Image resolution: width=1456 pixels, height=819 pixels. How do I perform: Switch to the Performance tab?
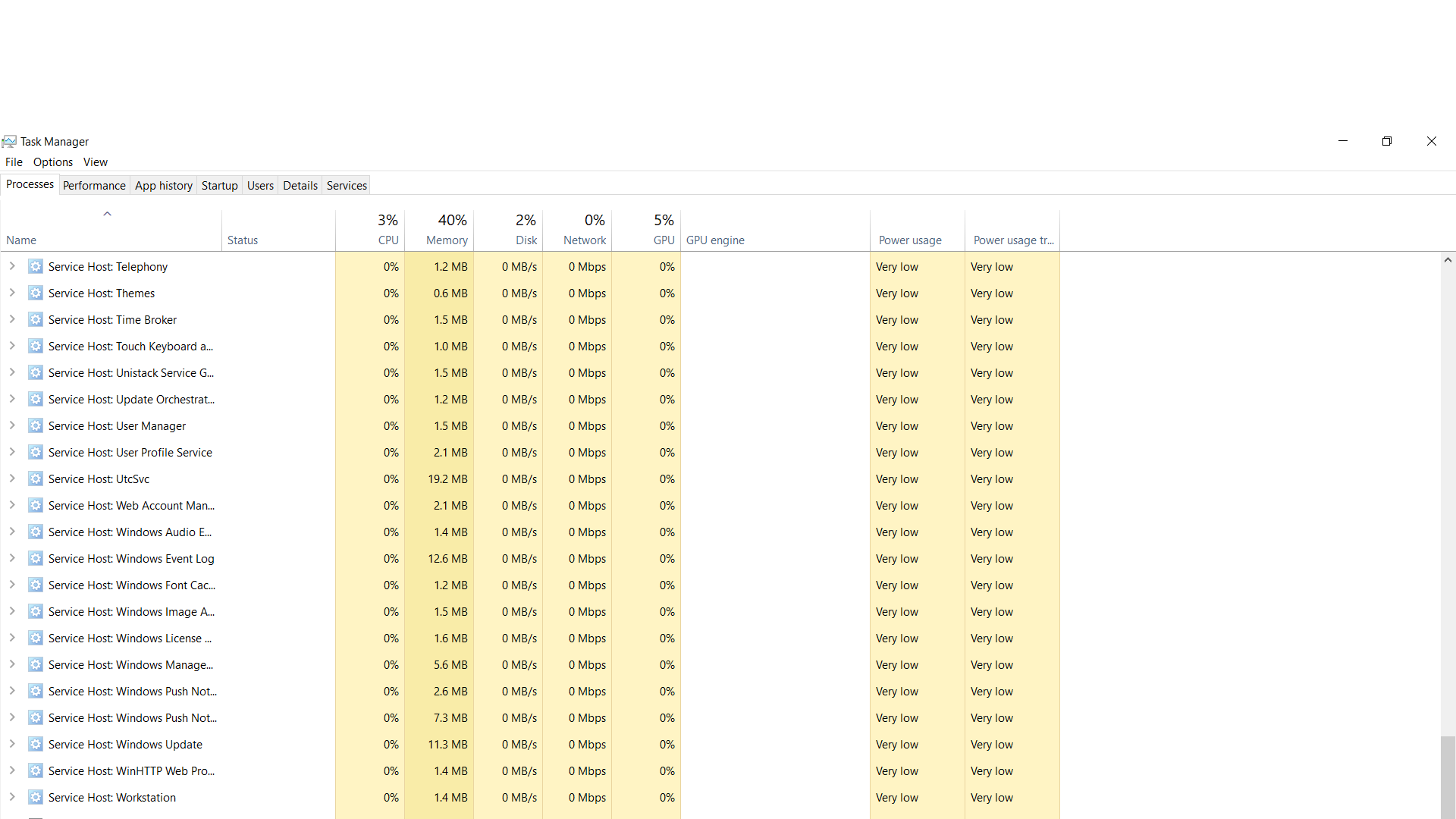click(94, 186)
